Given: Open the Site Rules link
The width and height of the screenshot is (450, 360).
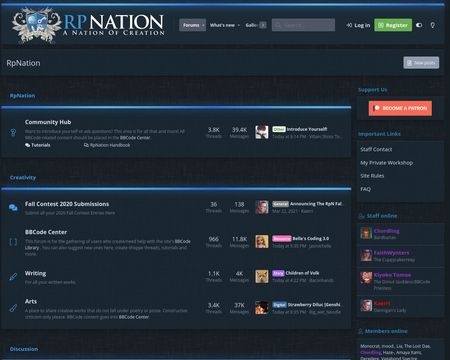Looking at the screenshot, I should click(372, 176).
